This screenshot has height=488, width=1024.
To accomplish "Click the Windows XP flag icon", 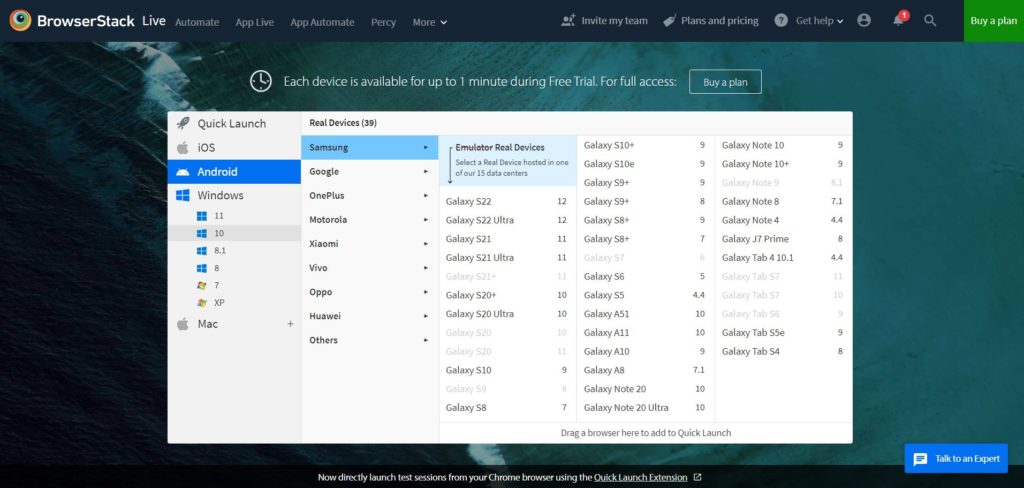I will (202, 303).
